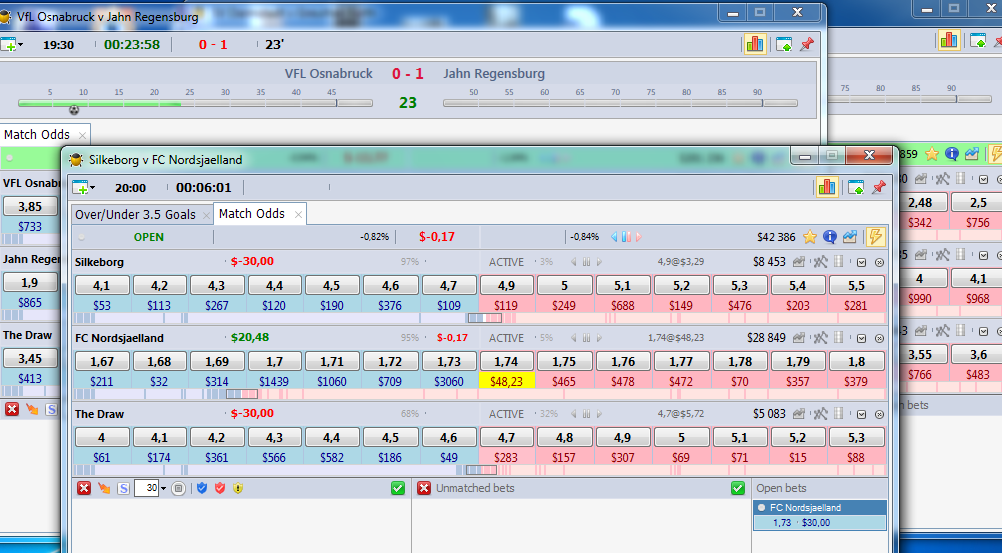Select the FC Nordsjaelland open bet entry

tap(820, 508)
